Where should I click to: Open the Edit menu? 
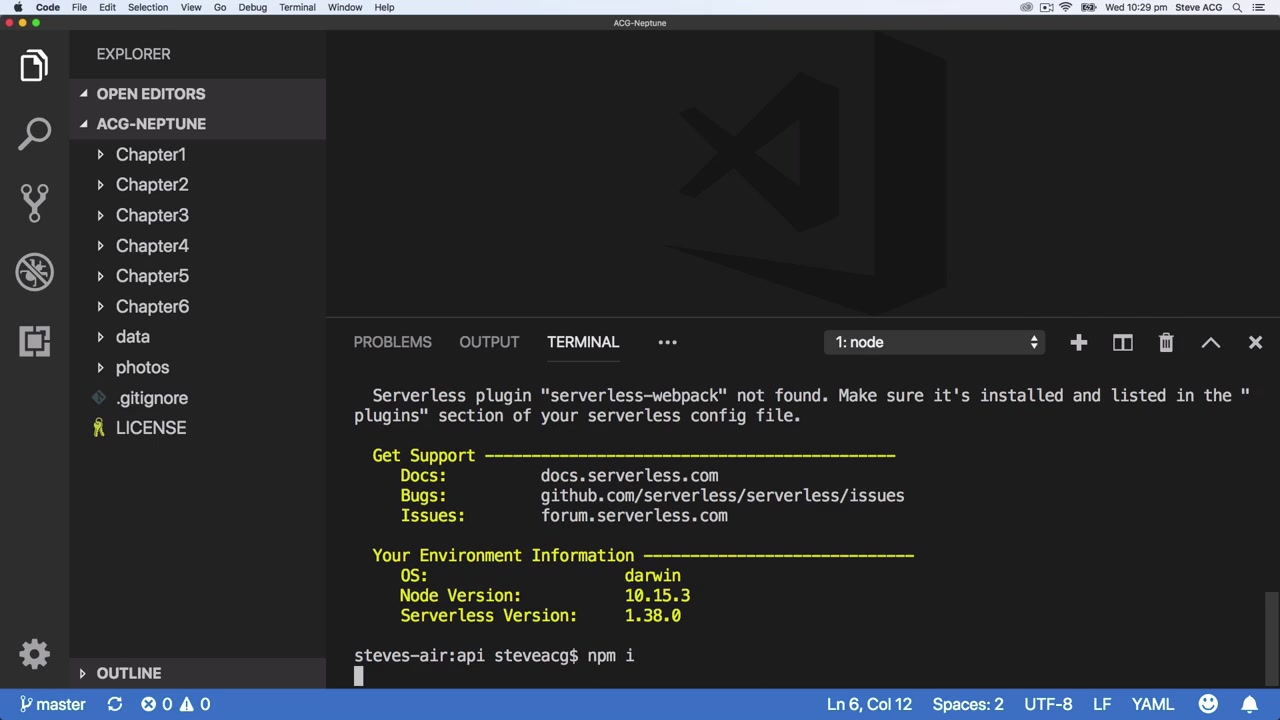(107, 7)
